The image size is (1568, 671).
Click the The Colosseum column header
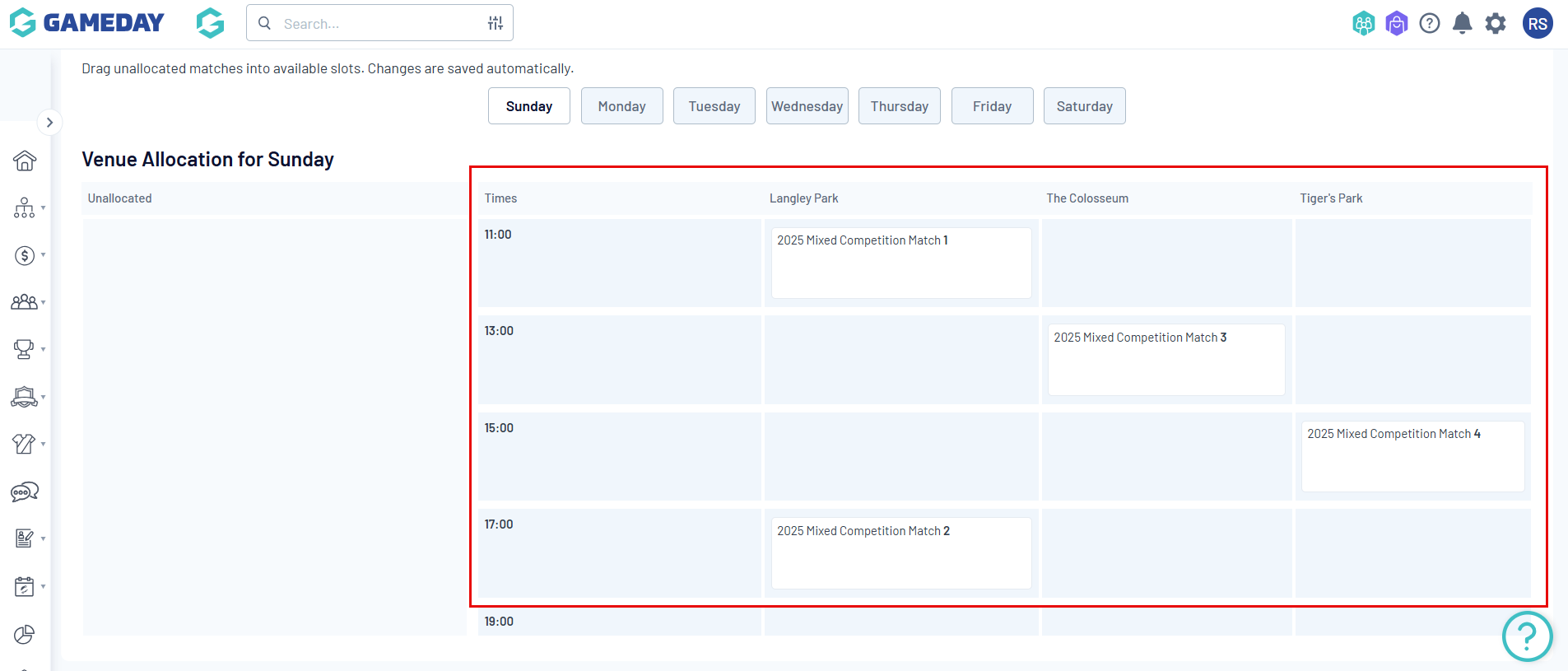1087,198
